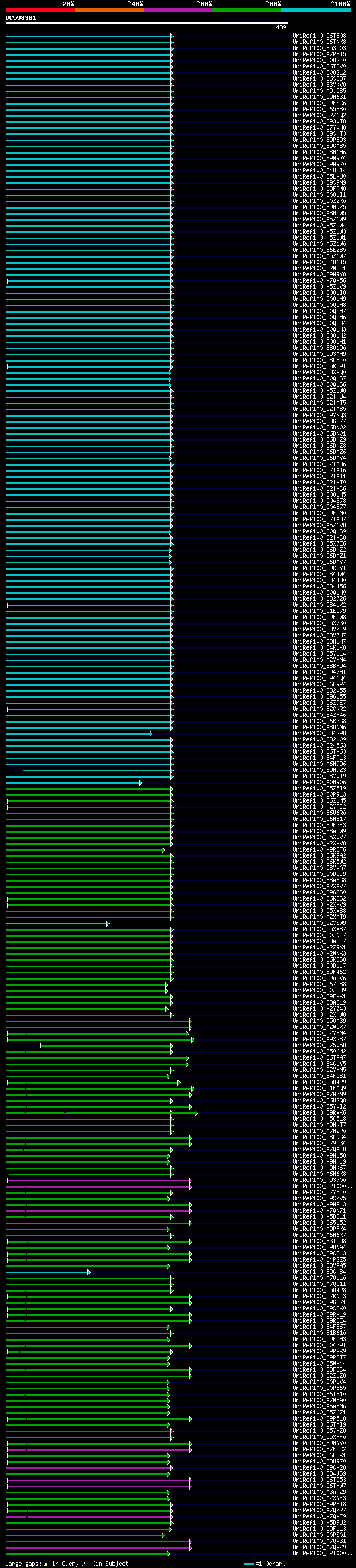This screenshot has height=1568, width=356.
Task: Select hit label UniRef100_A9RCF6
Action: (319, 850)
